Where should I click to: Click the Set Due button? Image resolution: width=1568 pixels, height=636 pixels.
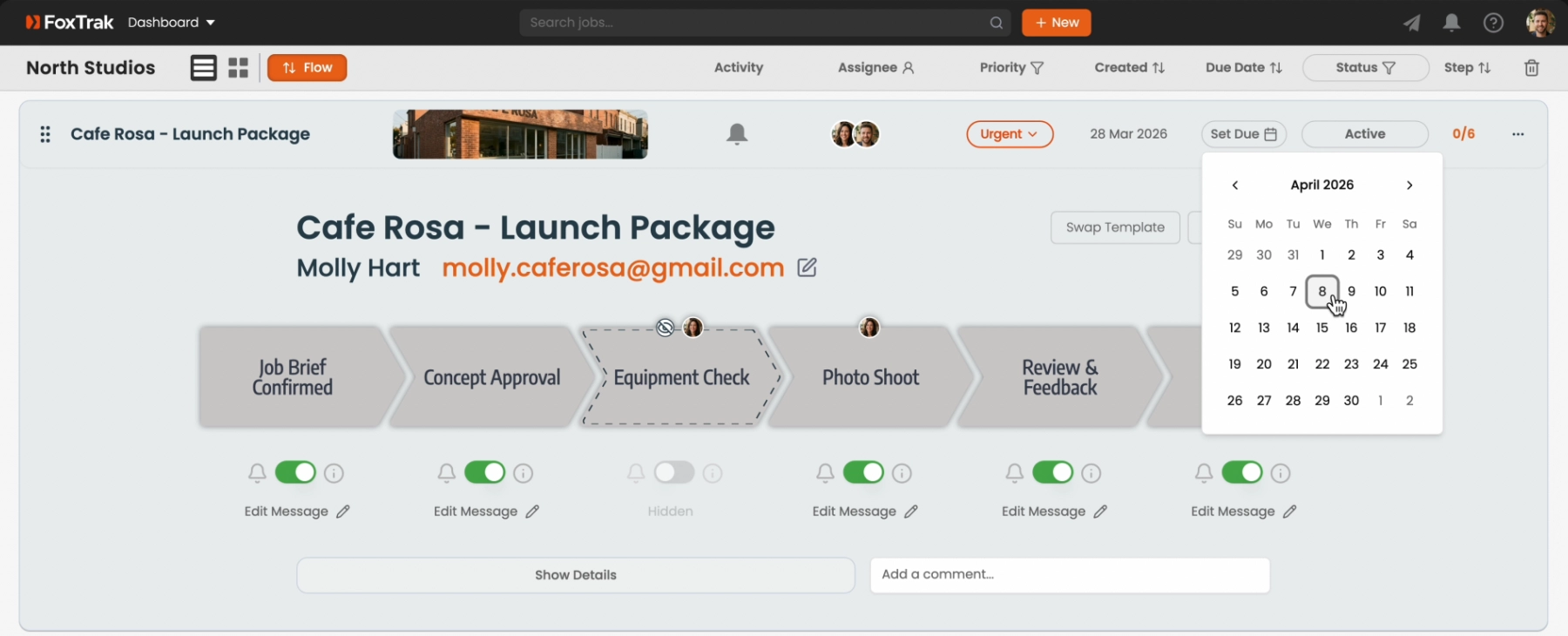[1243, 134]
